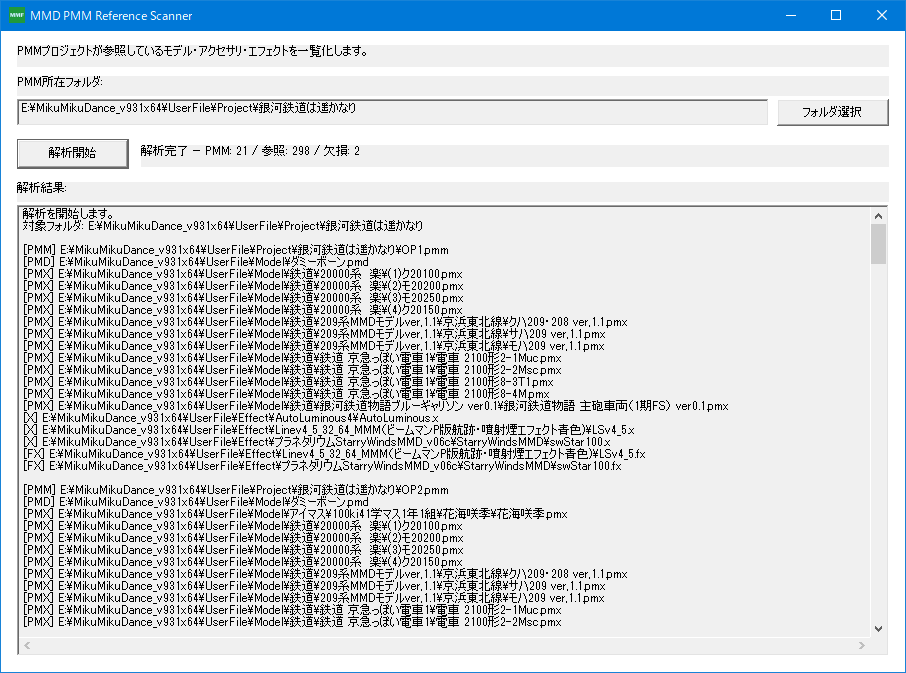Viewport: 906px width, 673px height.
Task: Click the PMM所在フォルダ label
Action: coord(60,82)
